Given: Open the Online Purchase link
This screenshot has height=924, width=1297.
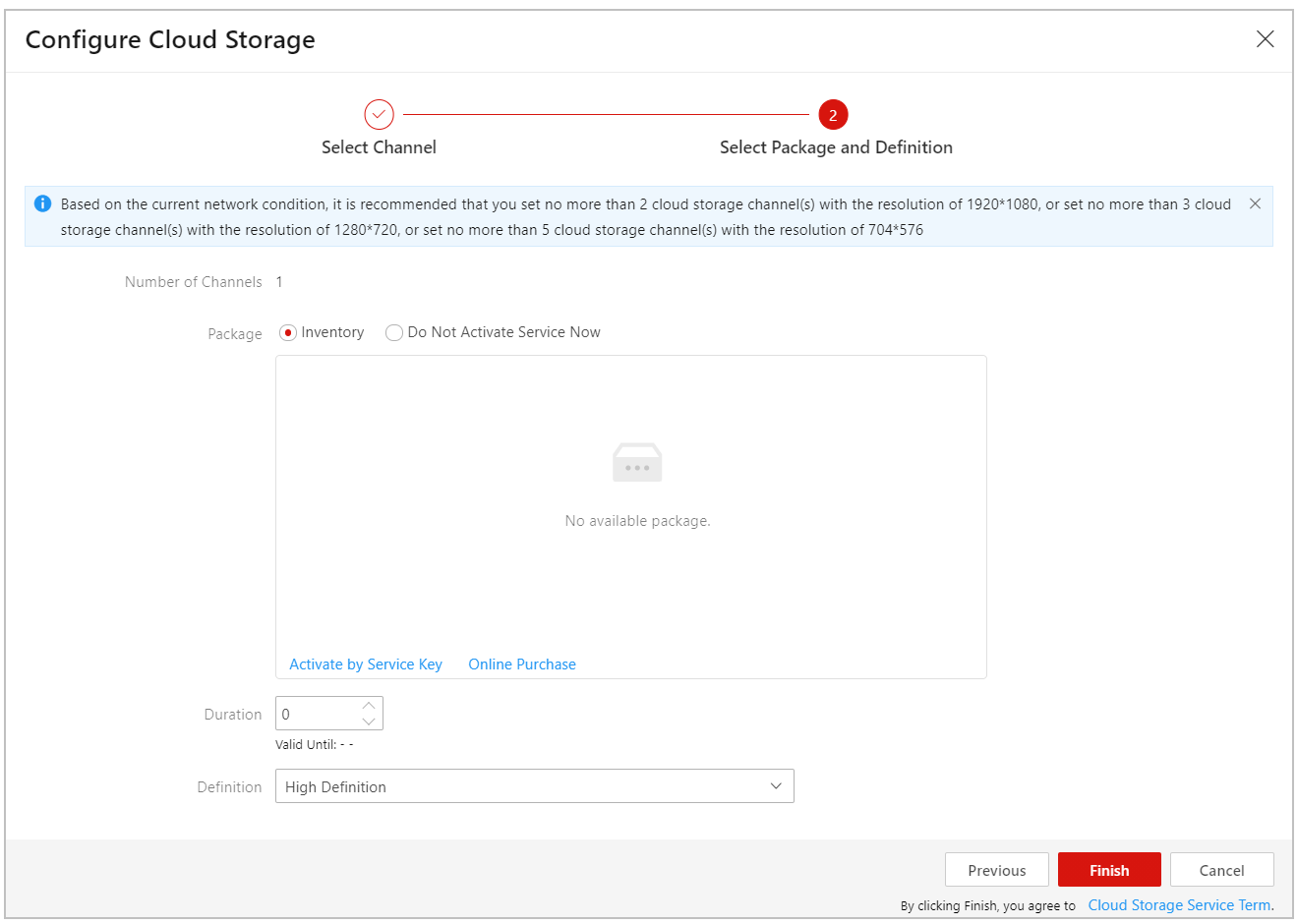Looking at the screenshot, I should pos(522,664).
